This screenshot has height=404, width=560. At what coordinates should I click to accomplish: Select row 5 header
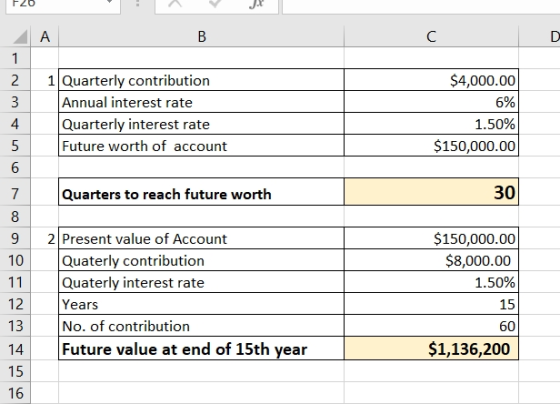coord(15,146)
